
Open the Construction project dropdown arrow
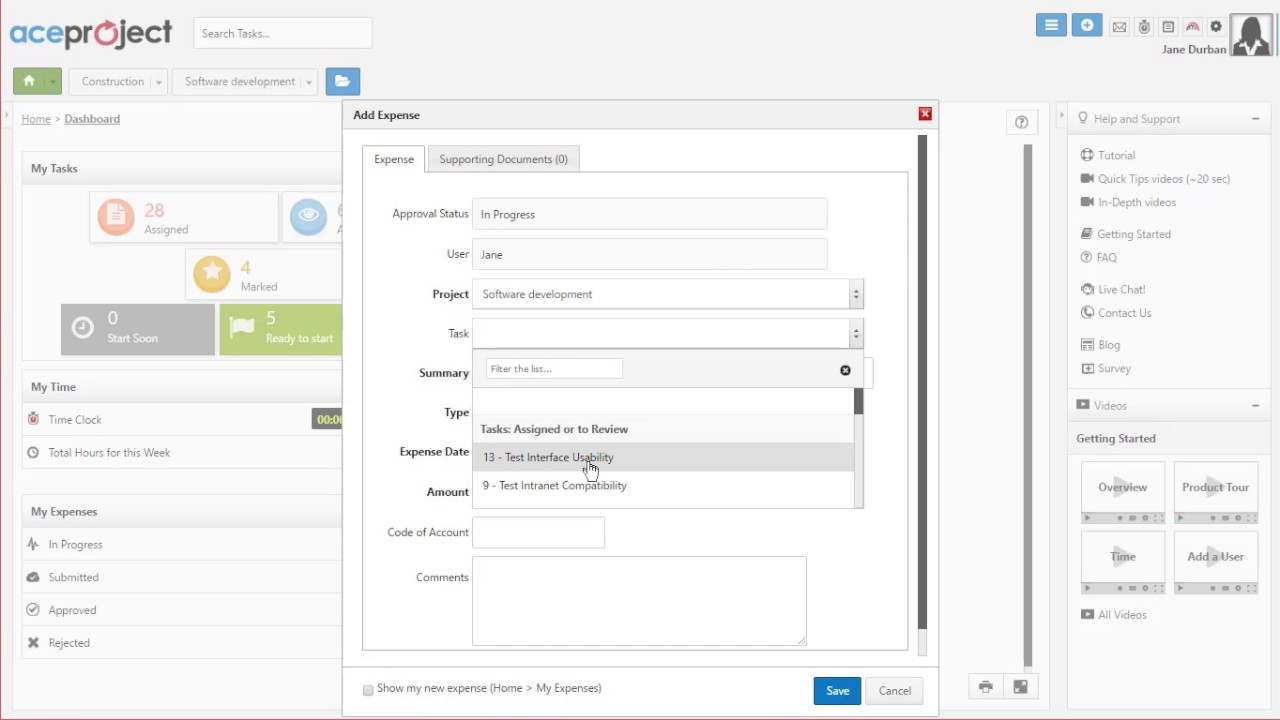click(158, 82)
